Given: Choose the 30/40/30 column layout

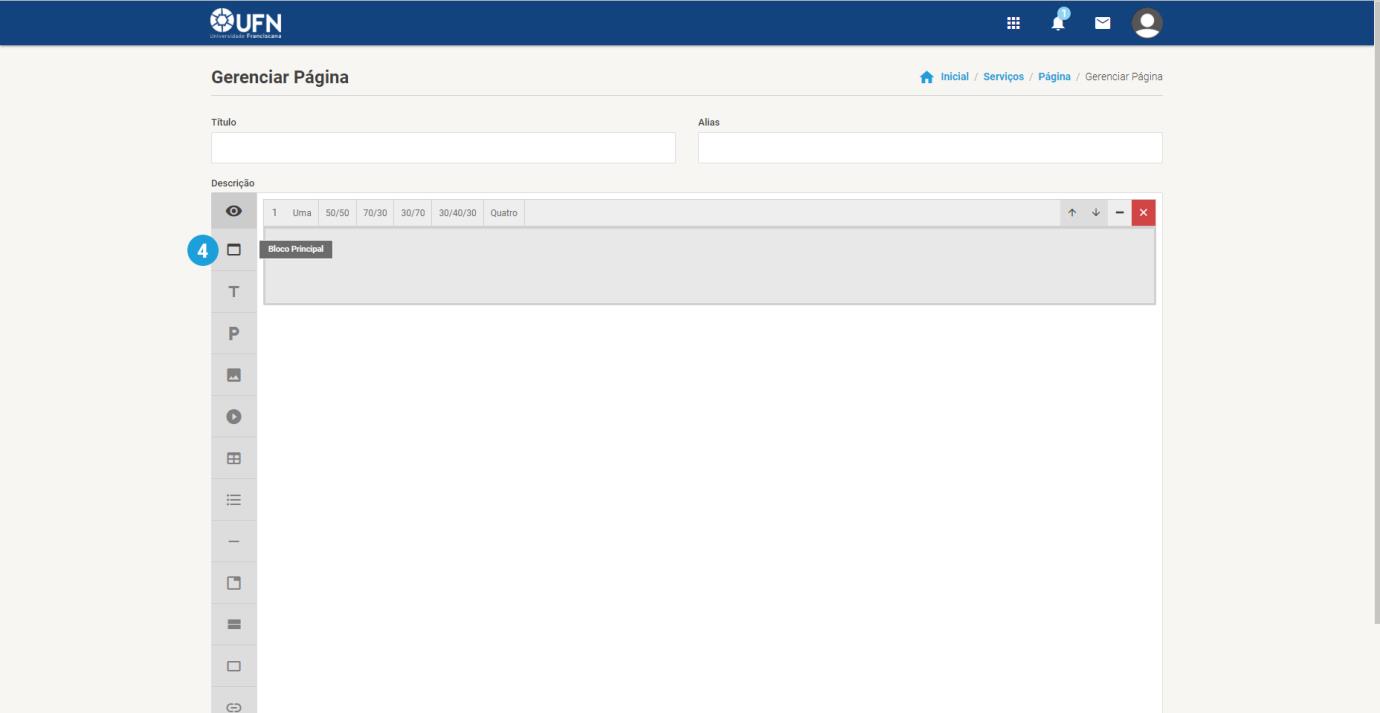Looking at the screenshot, I should click(x=458, y=213).
